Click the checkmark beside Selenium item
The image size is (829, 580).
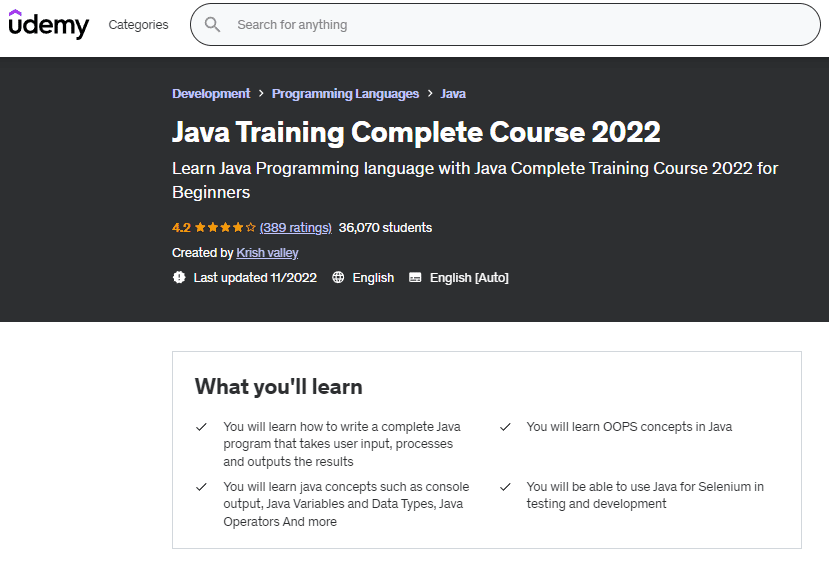(x=506, y=487)
